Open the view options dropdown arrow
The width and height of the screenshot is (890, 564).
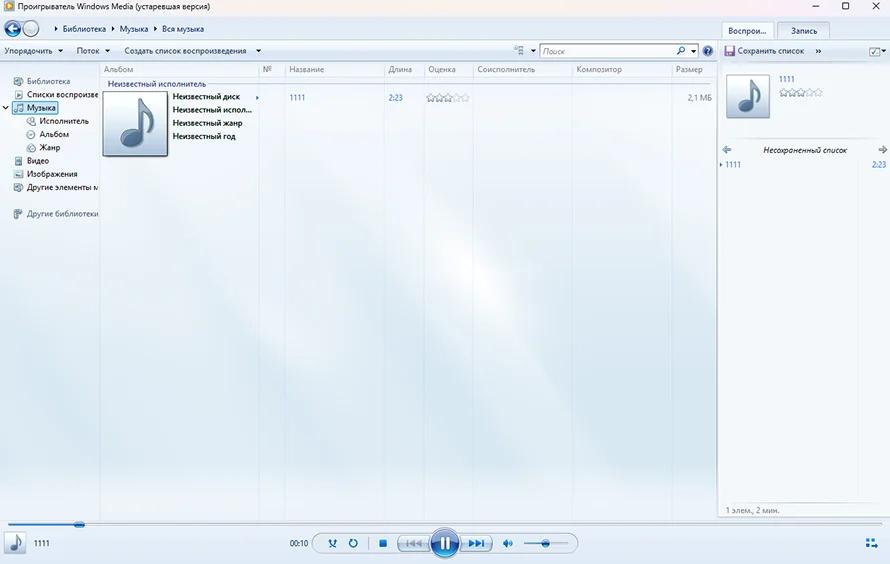[533, 50]
